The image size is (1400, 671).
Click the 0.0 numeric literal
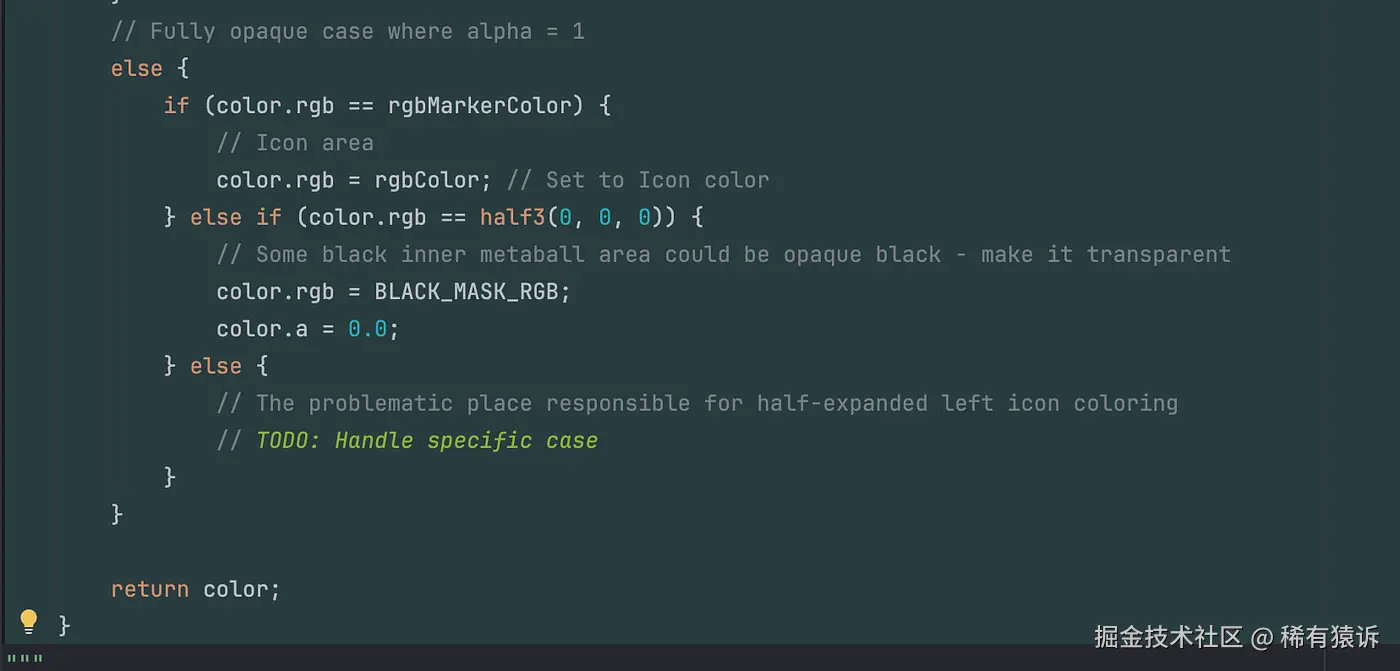[x=367, y=329]
